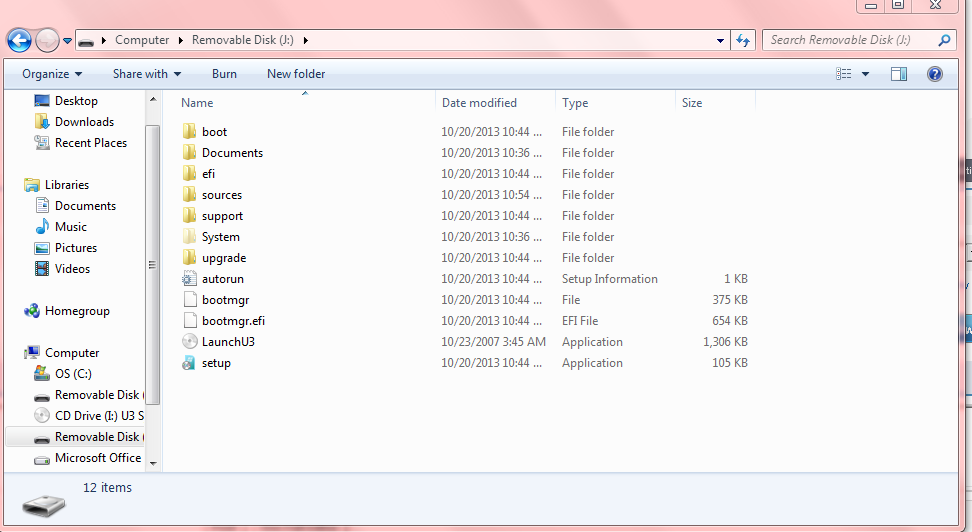Click the 1,306 KB size value
The height and width of the screenshot is (532, 972).
(725, 342)
